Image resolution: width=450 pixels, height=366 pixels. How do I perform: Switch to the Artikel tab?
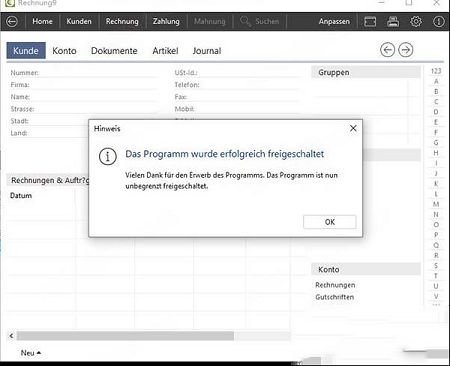(x=165, y=51)
